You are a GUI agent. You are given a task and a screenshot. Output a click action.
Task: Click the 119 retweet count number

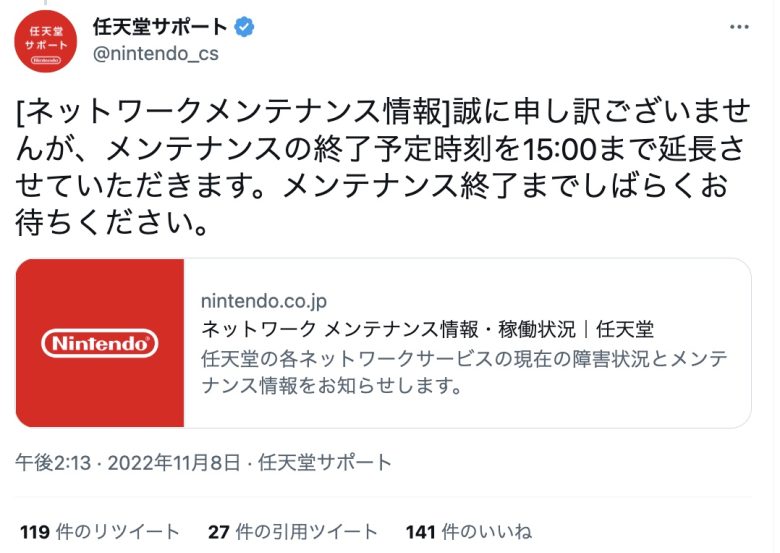point(34,532)
